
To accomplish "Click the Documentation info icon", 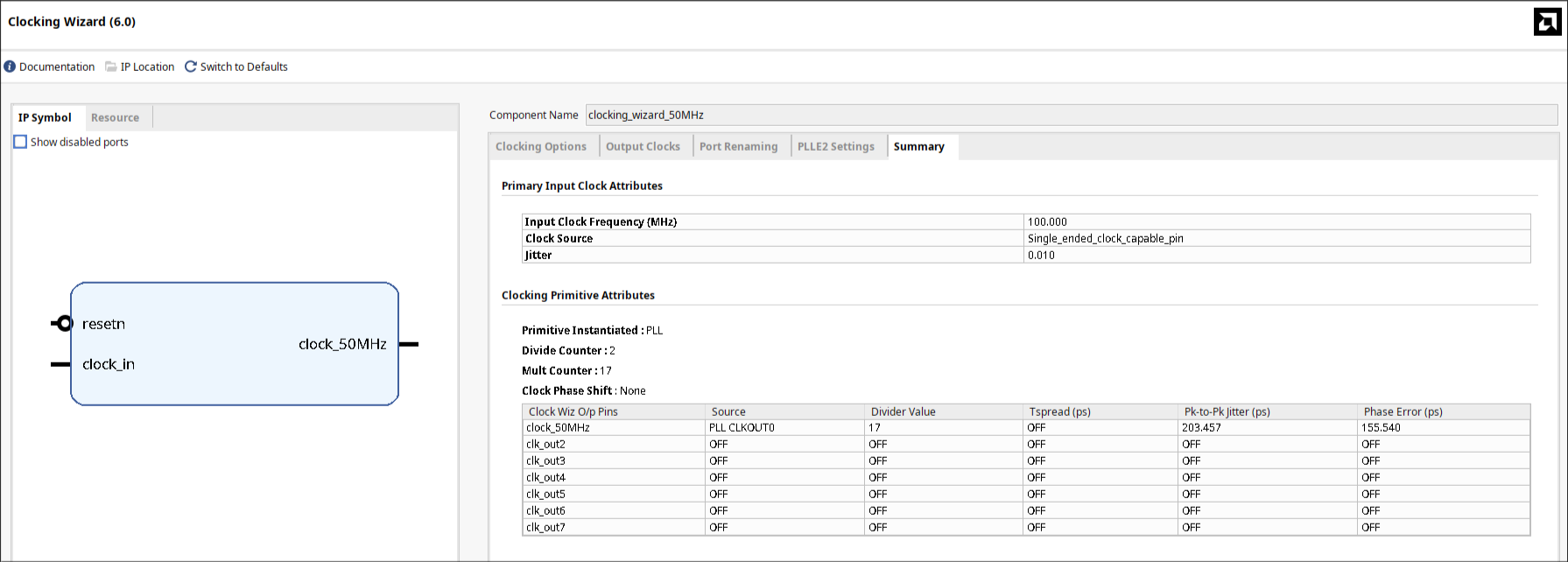I will click(10, 67).
